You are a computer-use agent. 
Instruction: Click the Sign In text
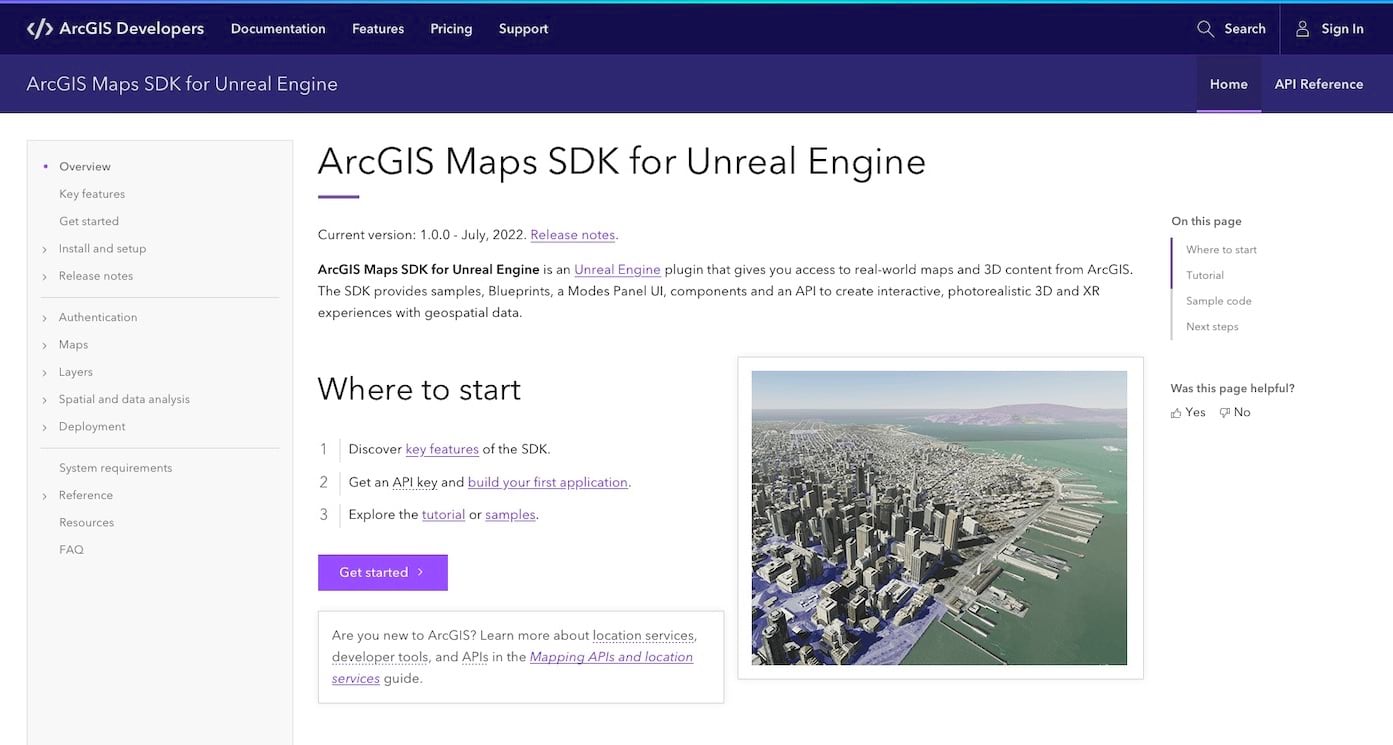click(1342, 29)
